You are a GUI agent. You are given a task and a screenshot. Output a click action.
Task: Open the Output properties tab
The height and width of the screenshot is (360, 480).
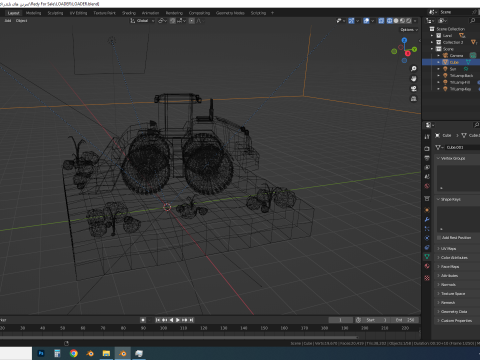click(x=427, y=158)
